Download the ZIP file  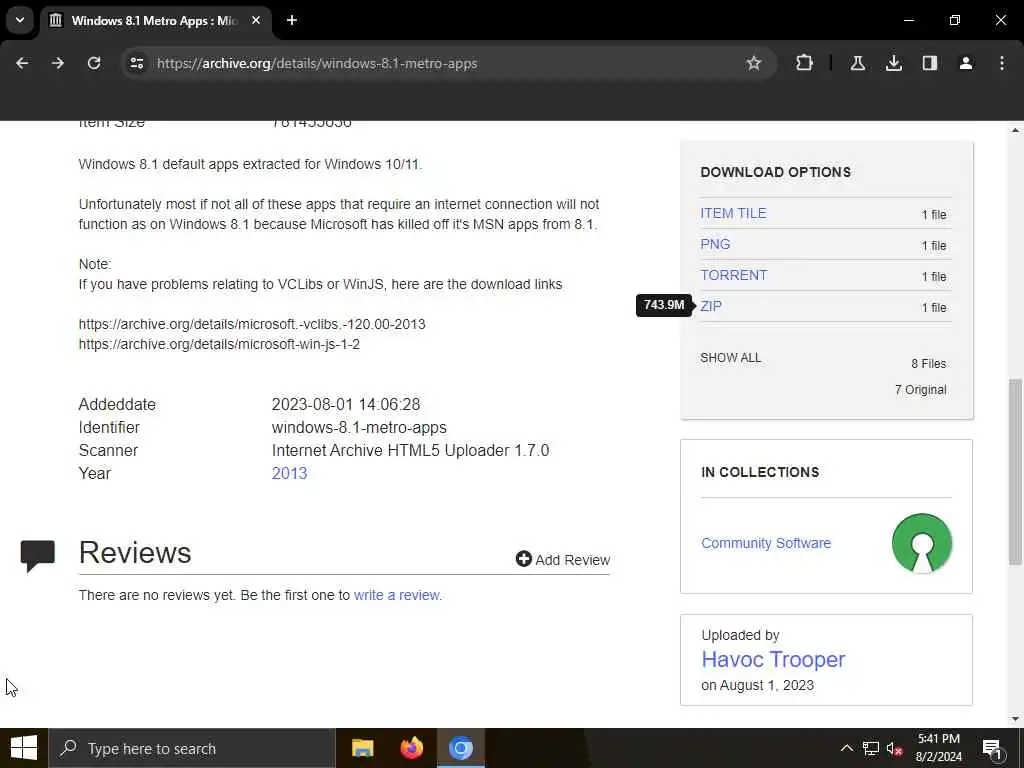coord(711,306)
